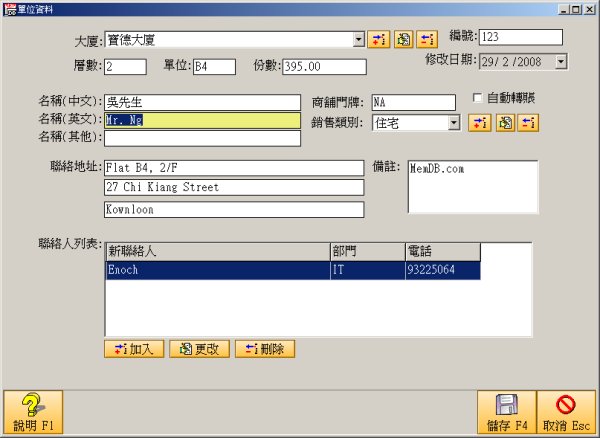This screenshot has width=600, height=438.
Task: Click the 編號 field containing 123
Action: [521, 37]
